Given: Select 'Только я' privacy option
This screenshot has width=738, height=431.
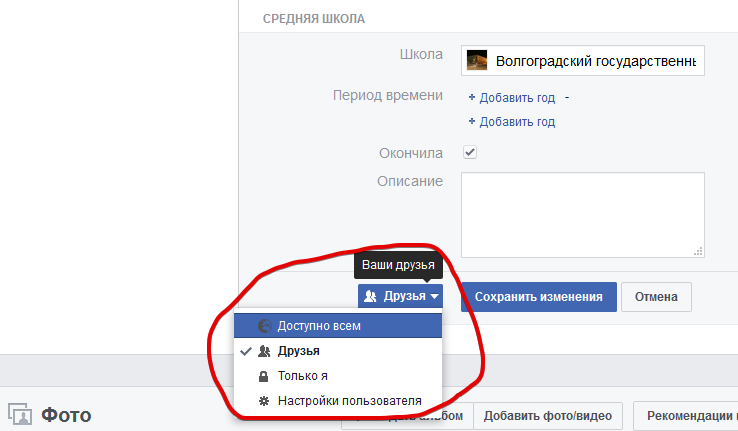Looking at the screenshot, I should tap(338, 376).
